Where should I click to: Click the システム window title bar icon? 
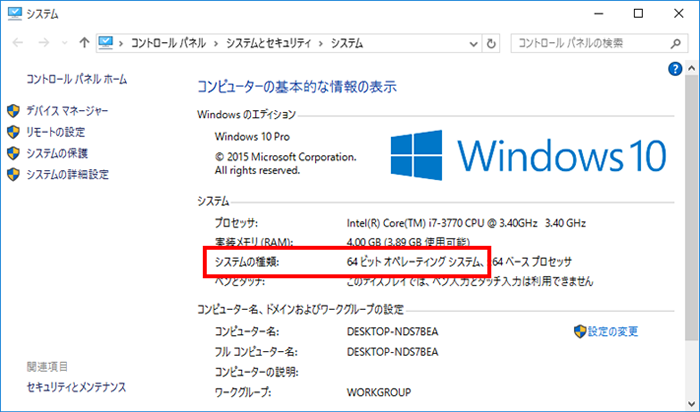tap(14, 14)
